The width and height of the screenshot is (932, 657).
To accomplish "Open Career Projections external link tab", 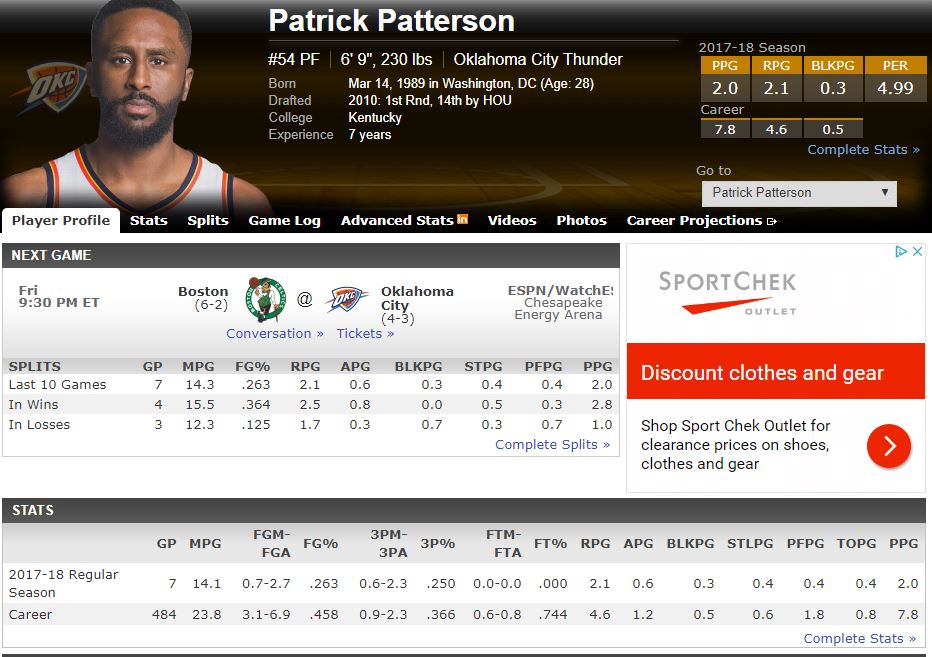I will (701, 220).
